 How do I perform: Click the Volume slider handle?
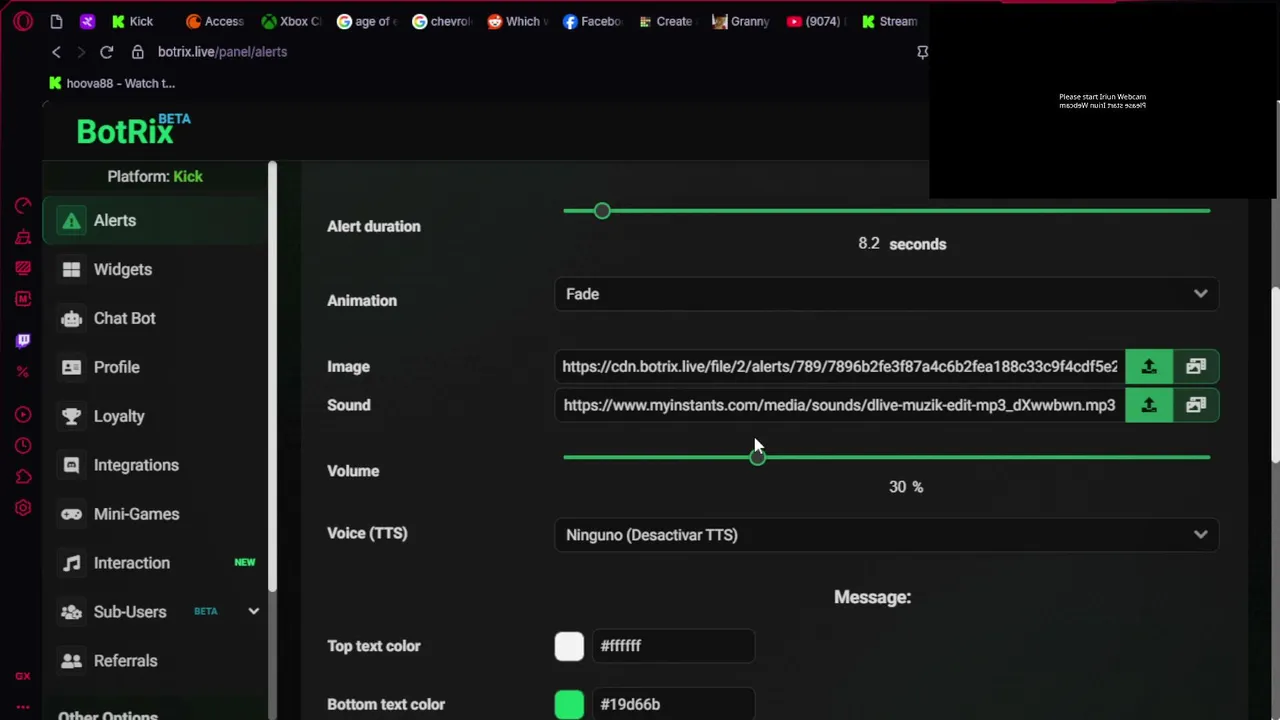[757, 457]
